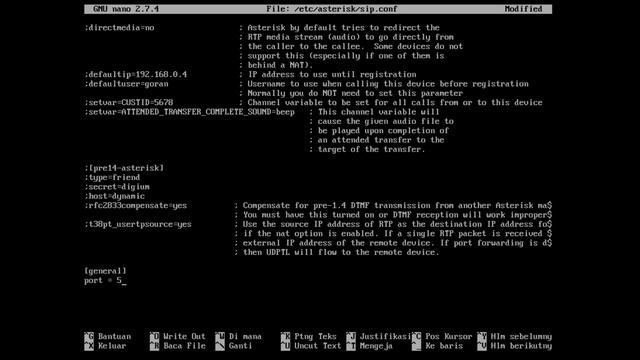Click the ;type=friend line
The width and height of the screenshot is (640, 360).
tap(113, 178)
